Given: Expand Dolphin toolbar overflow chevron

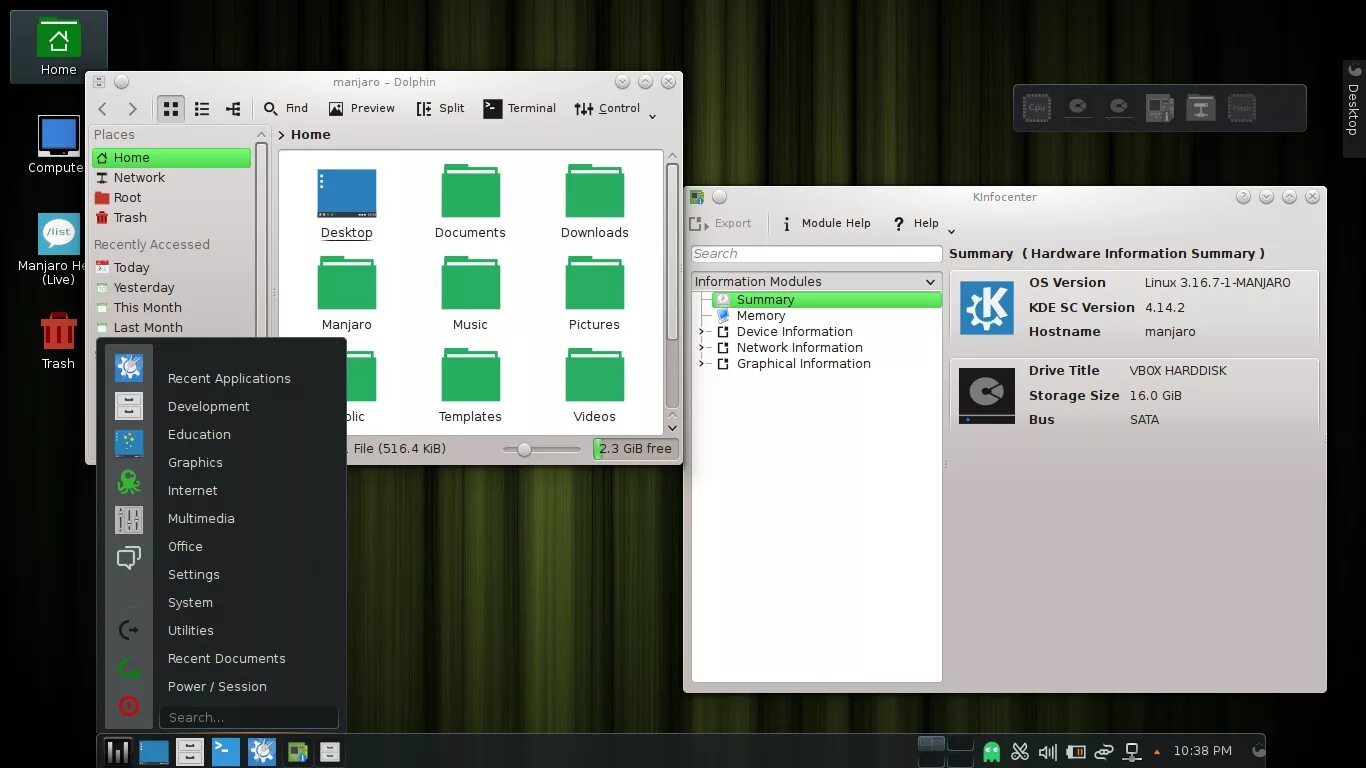Looking at the screenshot, I should click(x=652, y=117).
